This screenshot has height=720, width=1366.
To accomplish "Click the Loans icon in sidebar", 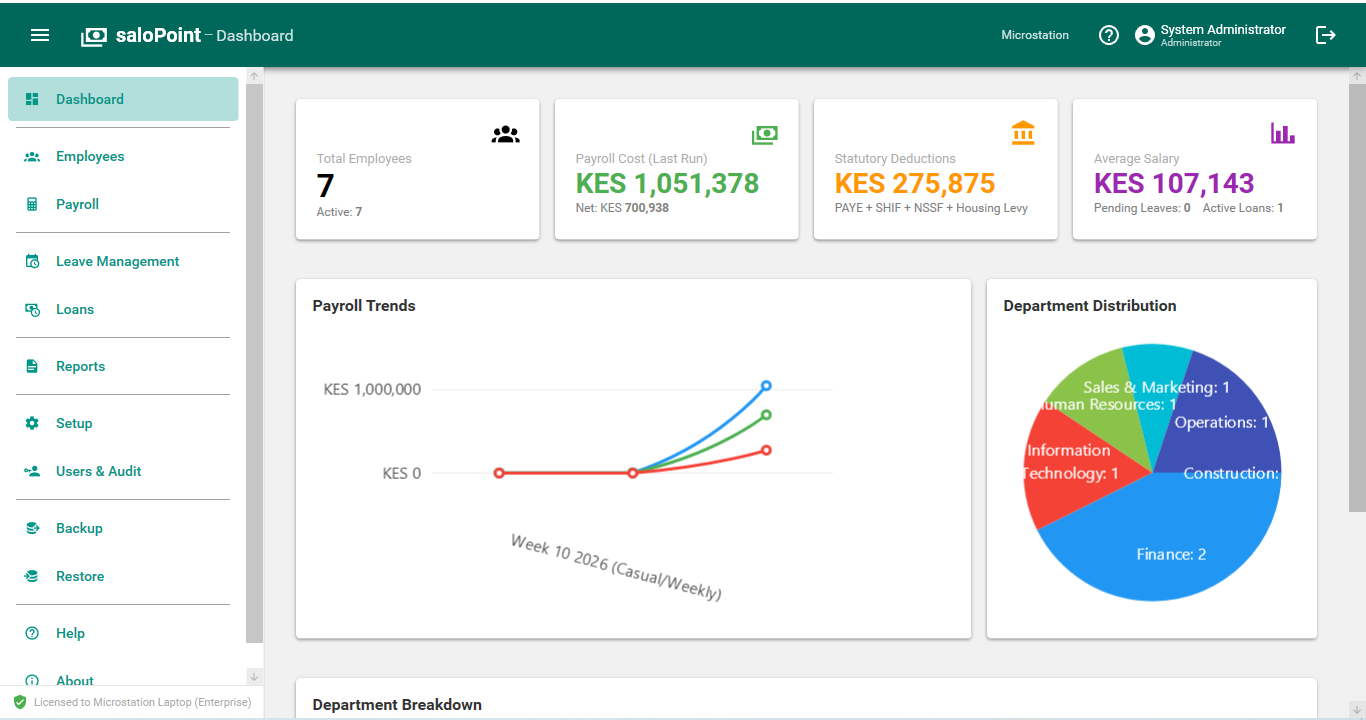I will coord(33,309).
